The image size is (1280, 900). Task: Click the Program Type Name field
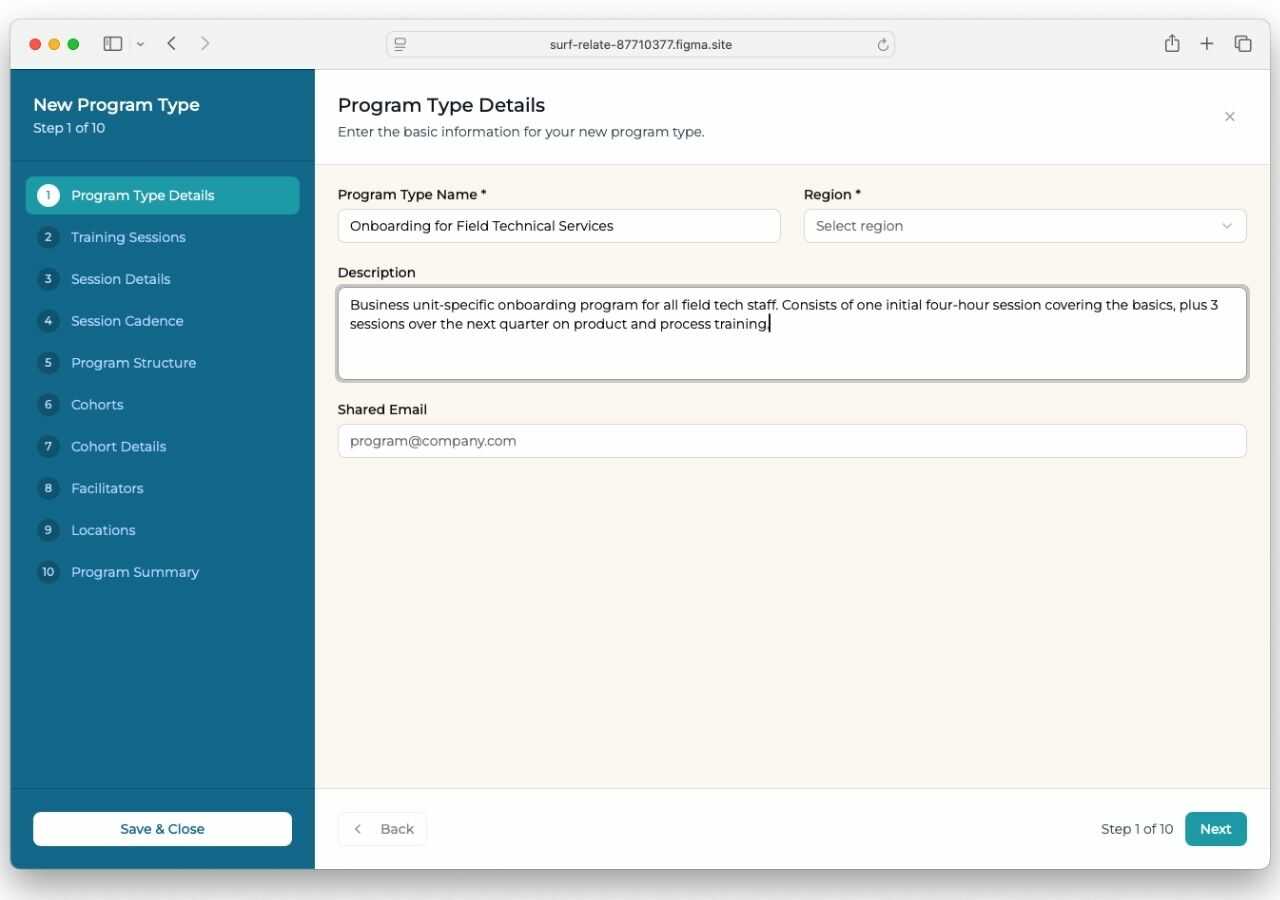[x=558, y=226]
